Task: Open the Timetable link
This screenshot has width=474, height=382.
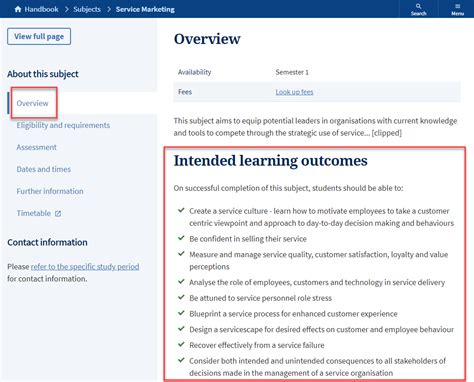Action: pos(34,213)
